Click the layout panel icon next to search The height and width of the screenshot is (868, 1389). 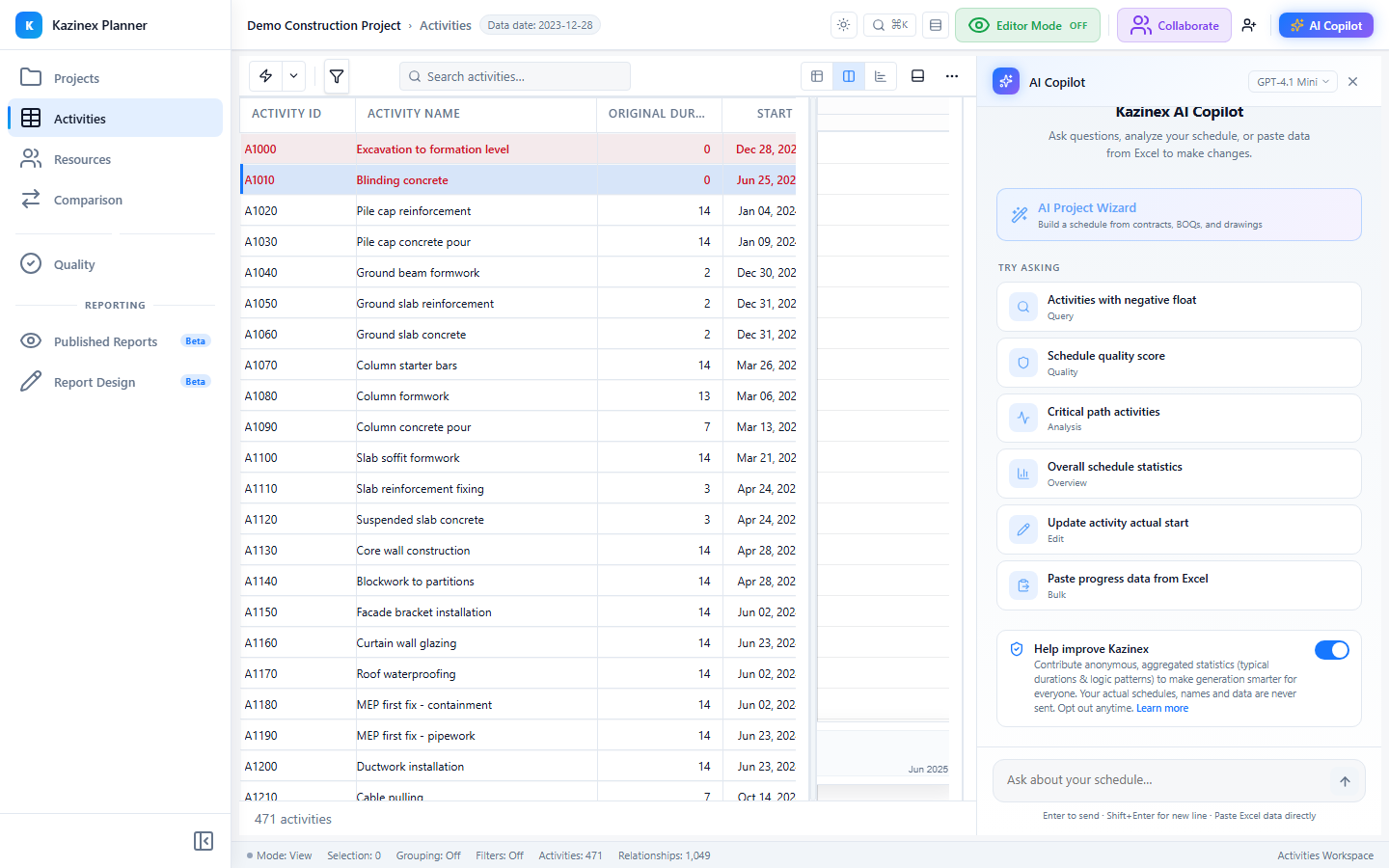click(x=936, y=25)
